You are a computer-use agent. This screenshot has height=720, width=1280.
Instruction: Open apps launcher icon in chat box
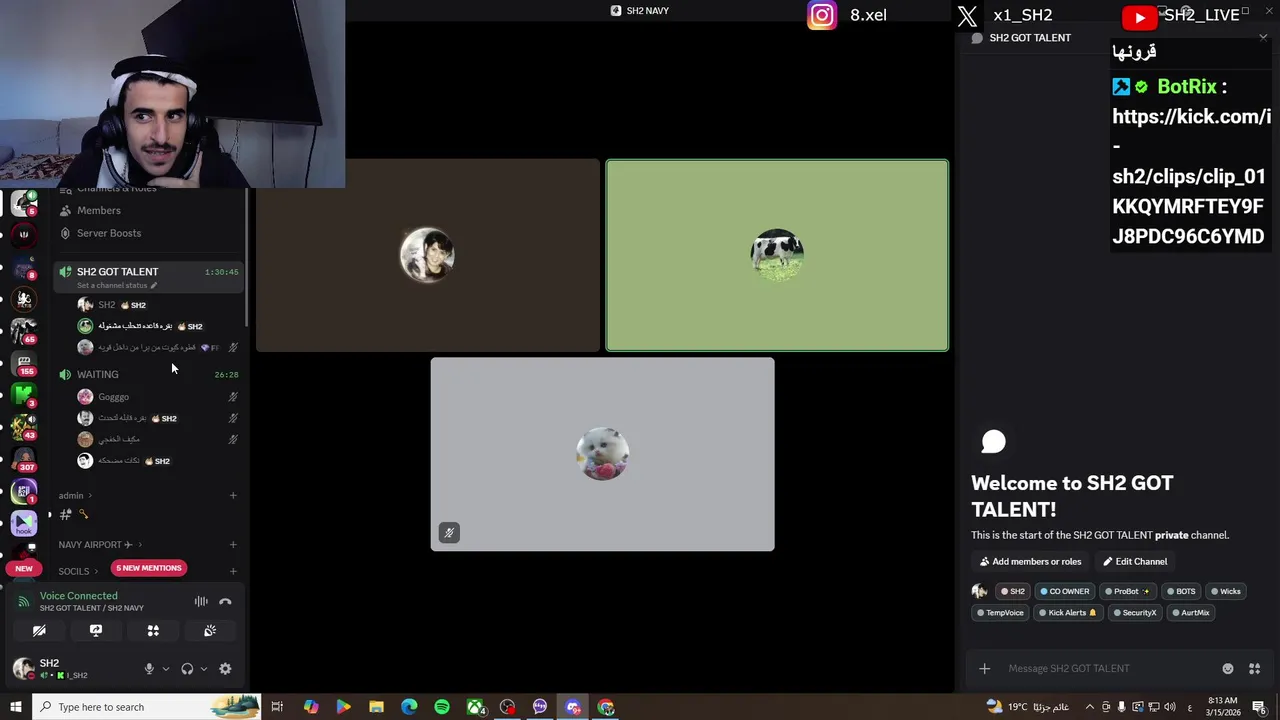[x=1254, y=669]
